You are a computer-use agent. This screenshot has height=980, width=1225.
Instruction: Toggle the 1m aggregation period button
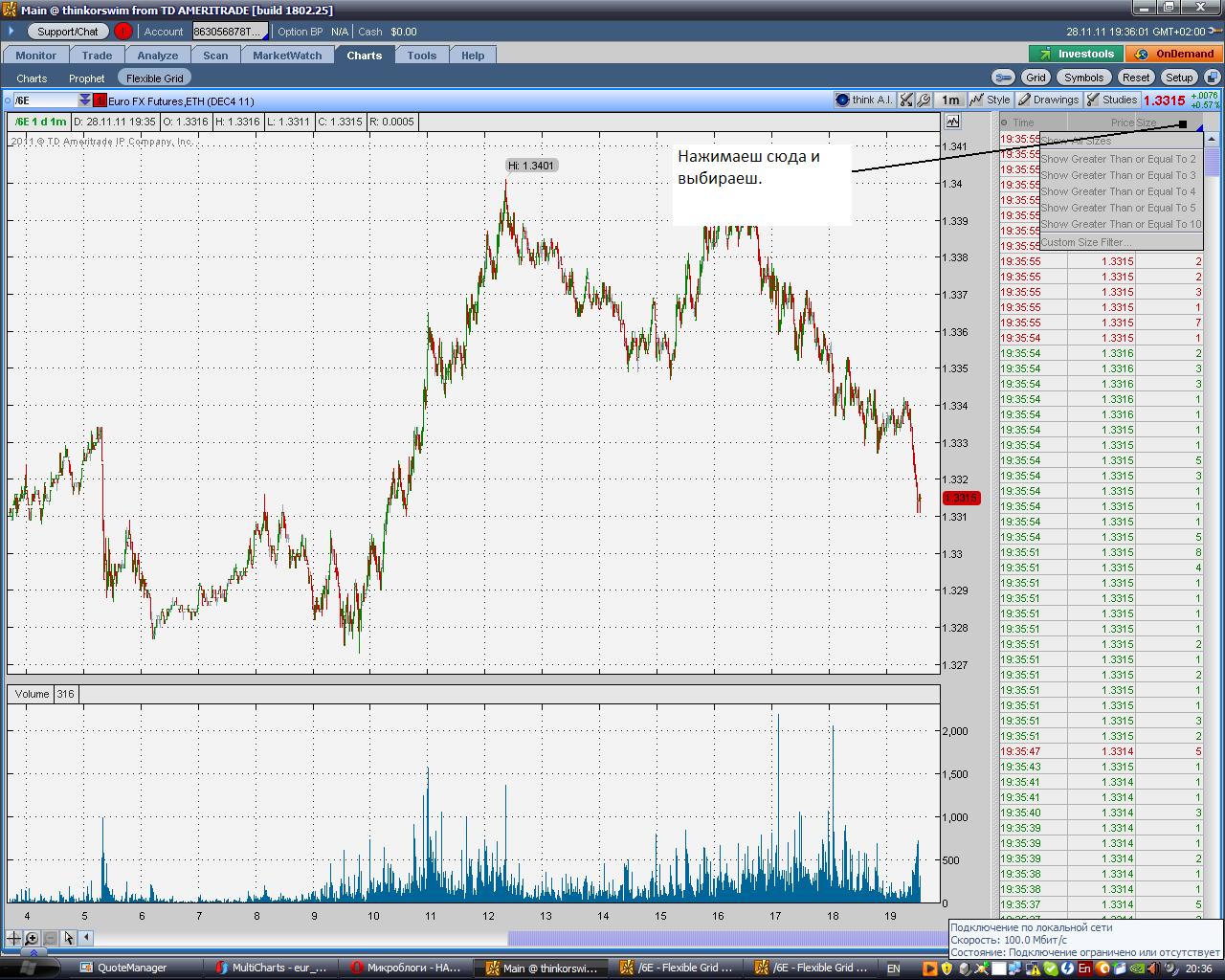(950, 100)
